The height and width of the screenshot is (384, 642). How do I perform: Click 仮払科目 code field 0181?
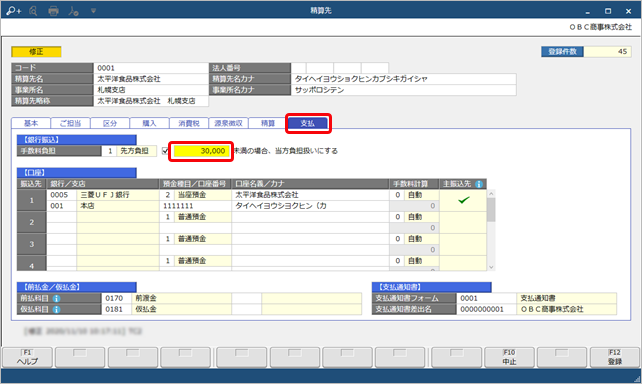coord(116,309)
